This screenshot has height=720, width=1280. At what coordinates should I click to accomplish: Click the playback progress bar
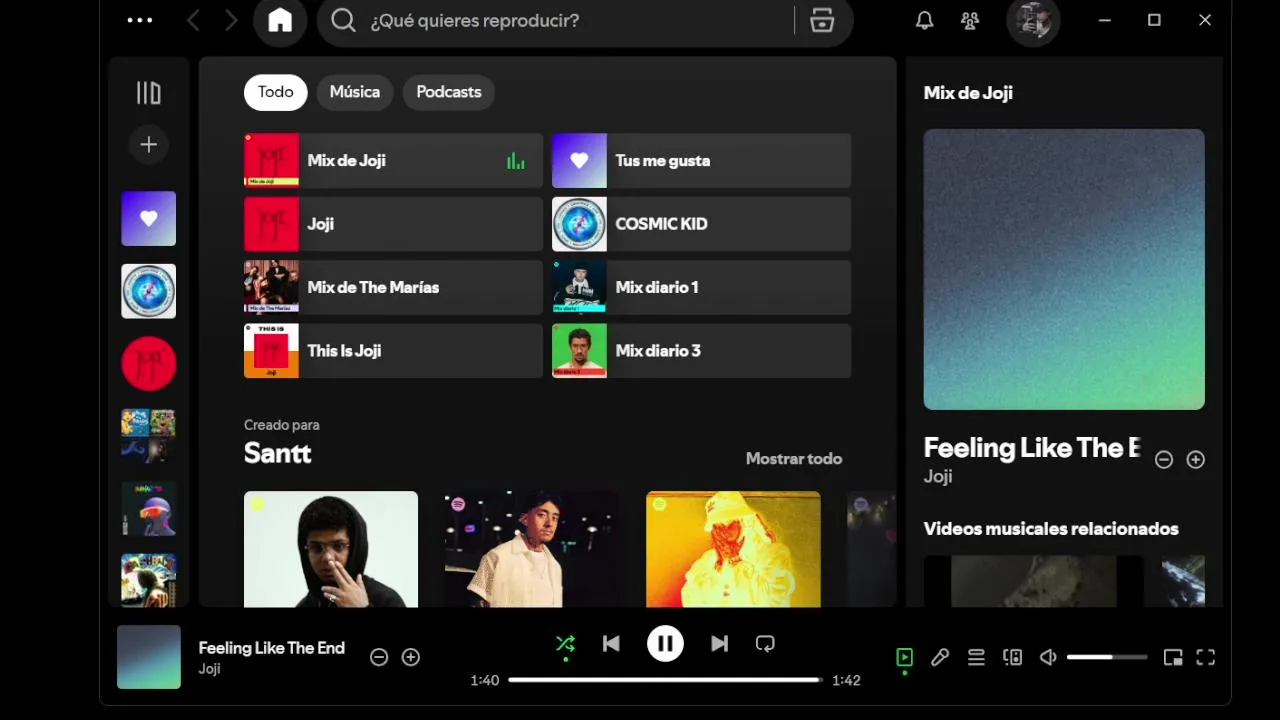[666, 680]
